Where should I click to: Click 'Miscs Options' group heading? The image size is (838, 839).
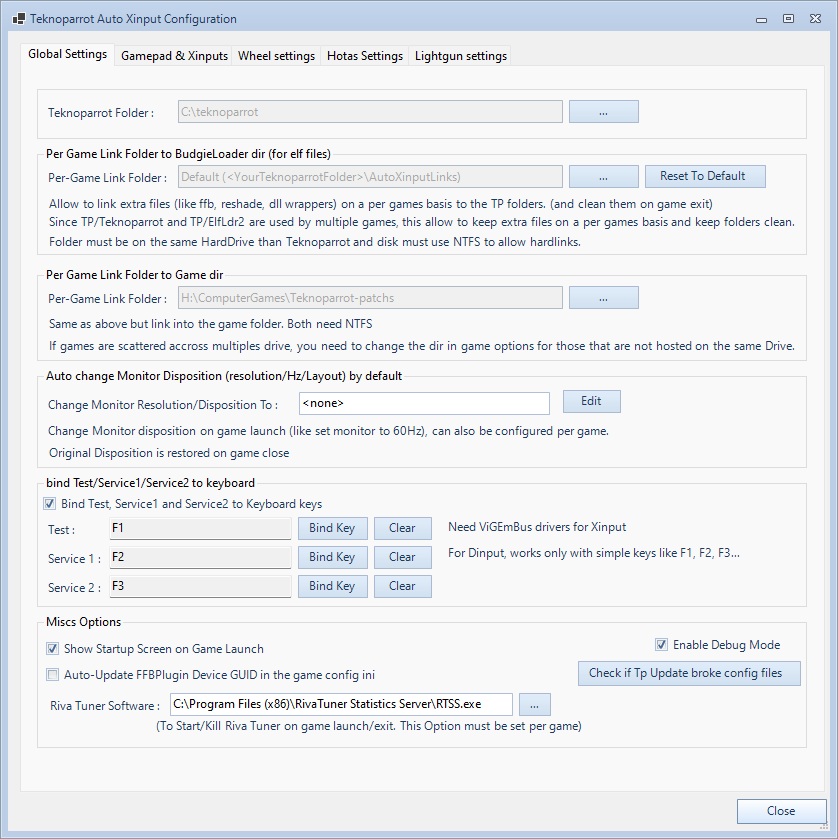click(x=83, y=622)
